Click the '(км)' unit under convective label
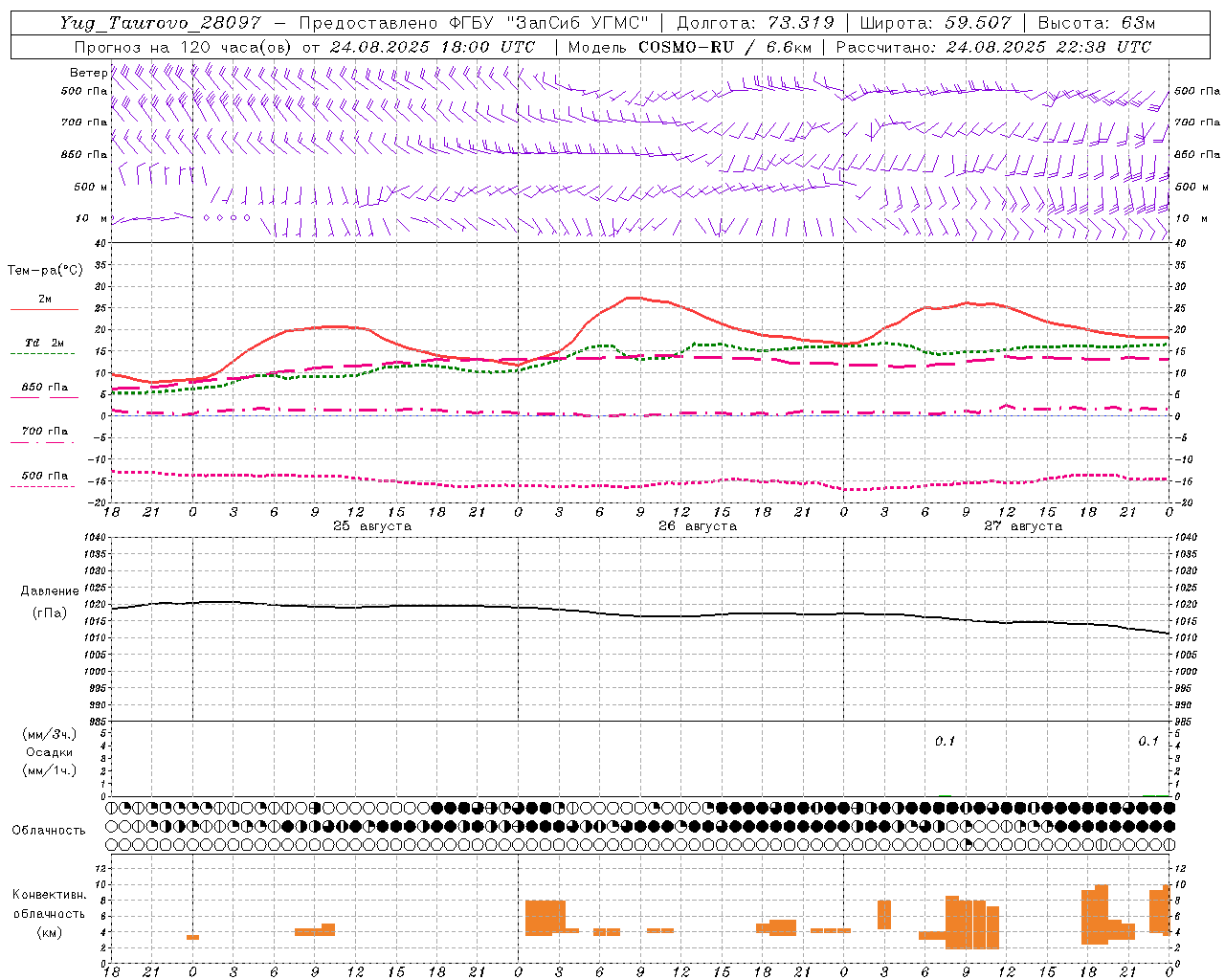1225x980 pixels. pyautogui.click(x=50, y=932)
